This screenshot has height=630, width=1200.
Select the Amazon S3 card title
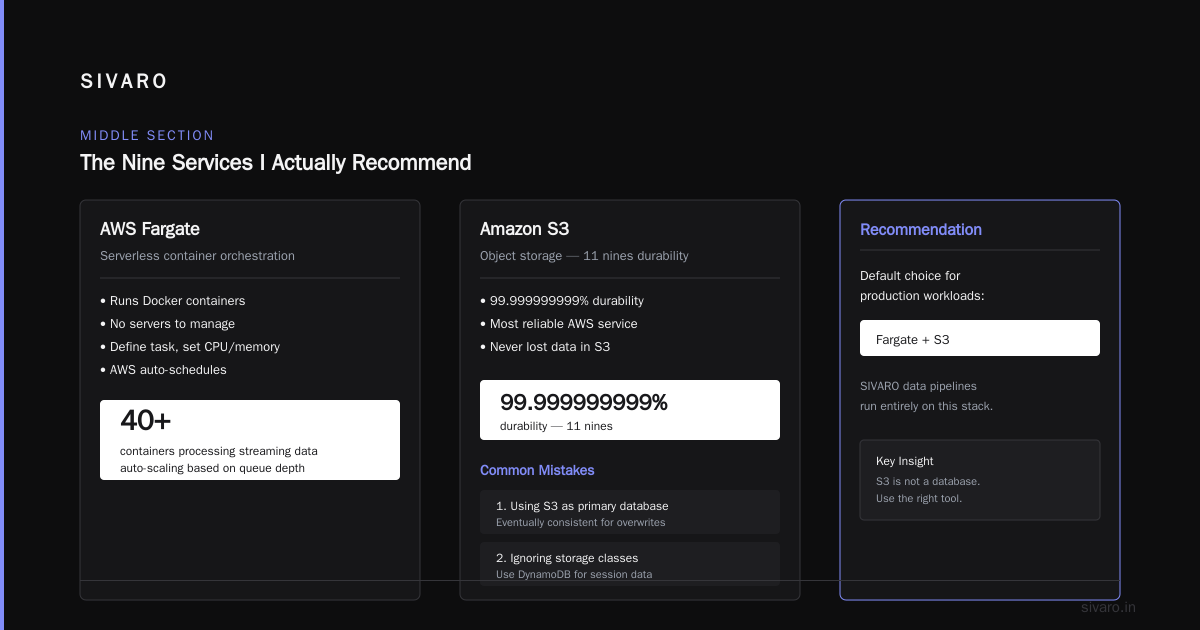point(524,229)
